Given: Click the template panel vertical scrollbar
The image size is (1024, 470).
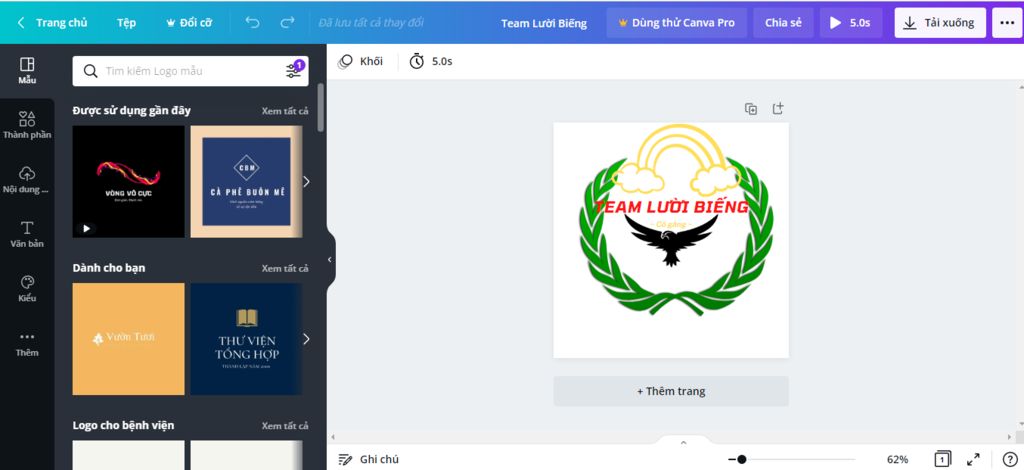Looking at the screenshot, I should tap(320, 108).
